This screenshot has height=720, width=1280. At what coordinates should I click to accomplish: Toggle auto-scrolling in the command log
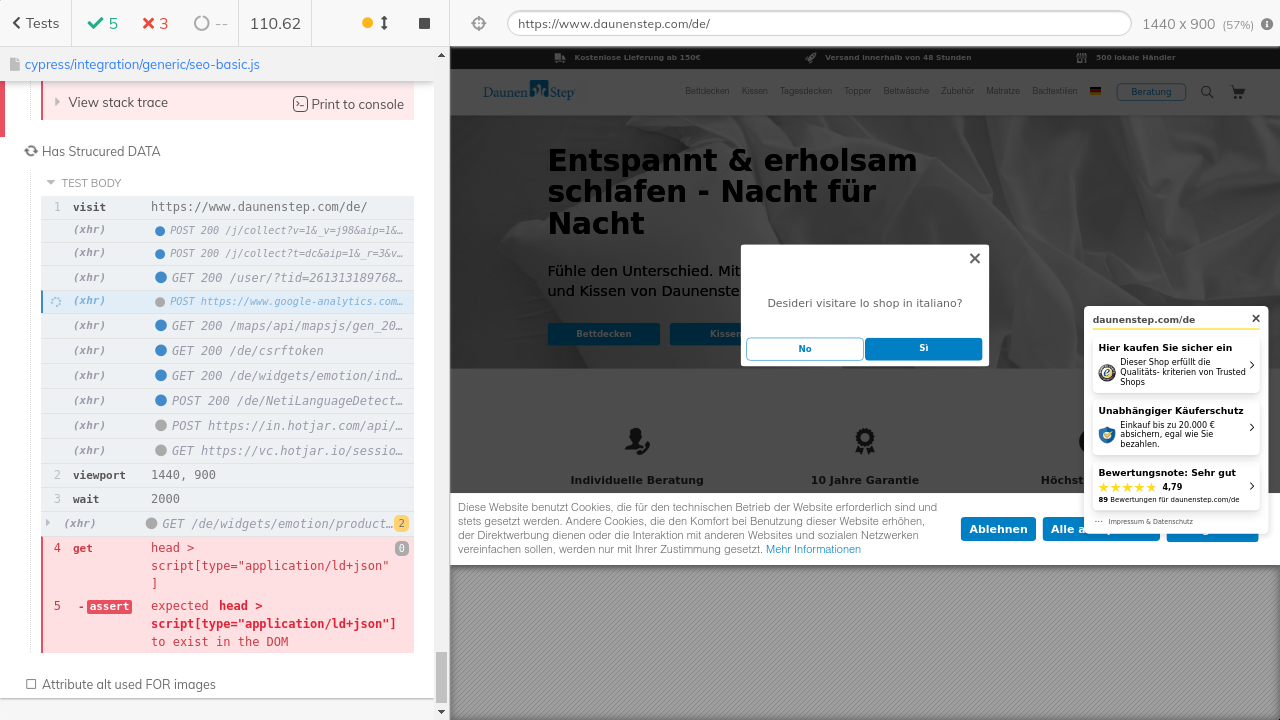(376, 23)
